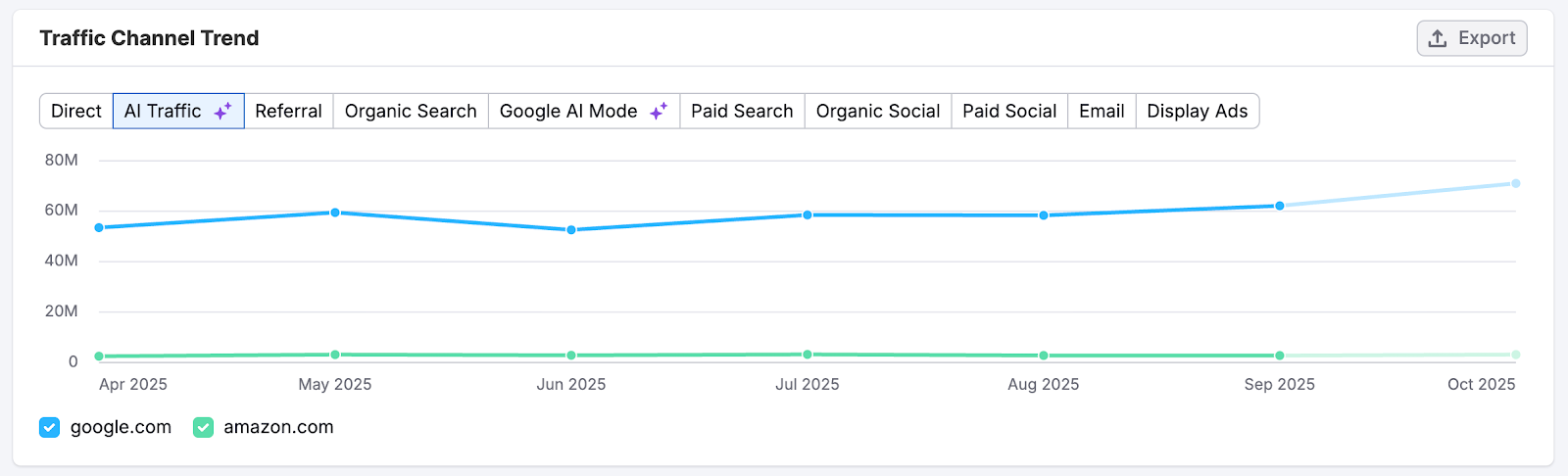This screenshot has width=1568, height=476.
Task: Uncheck the google.com legend checkbox
Action: pos(50,427)
